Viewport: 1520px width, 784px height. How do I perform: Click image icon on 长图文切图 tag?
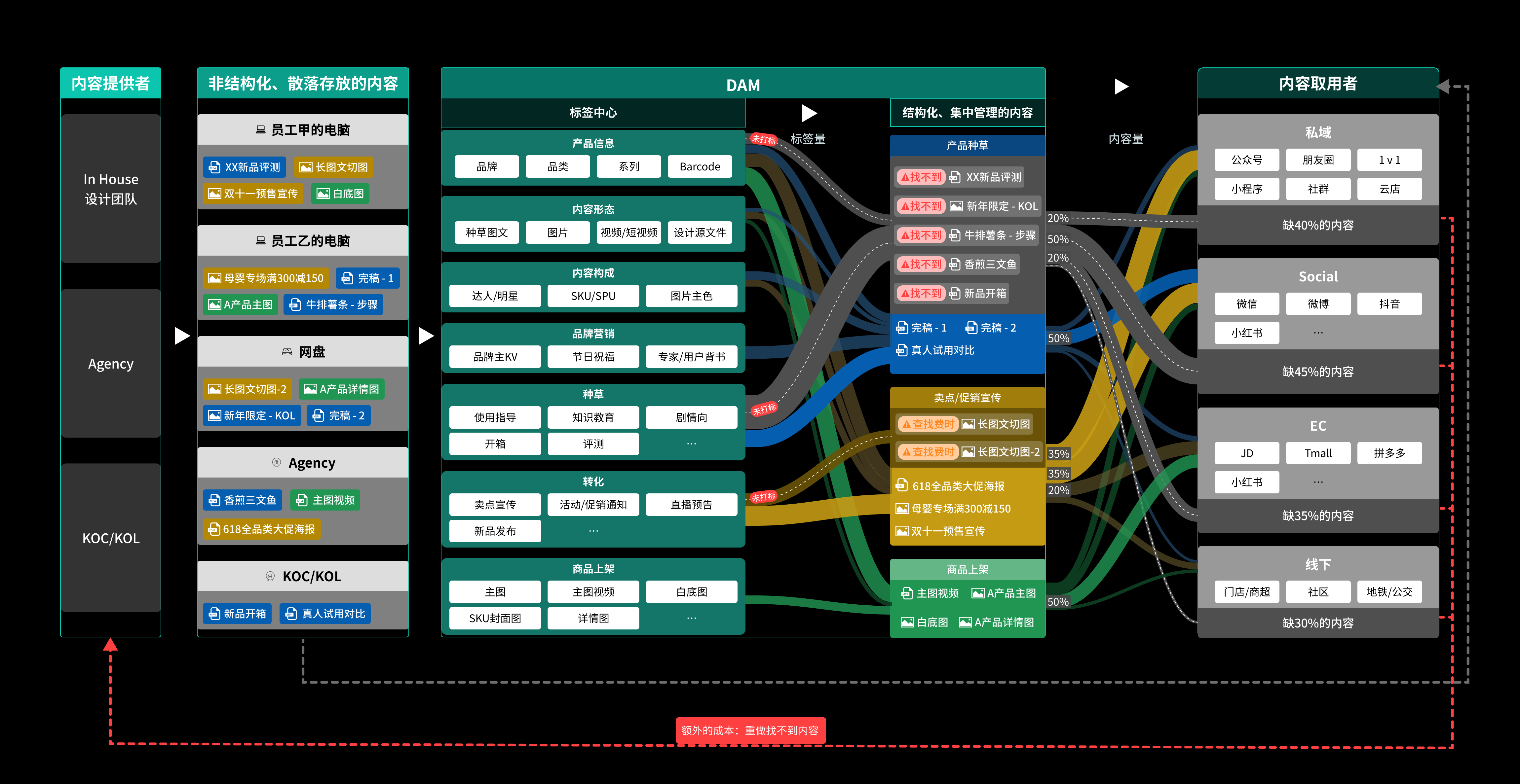306,167
